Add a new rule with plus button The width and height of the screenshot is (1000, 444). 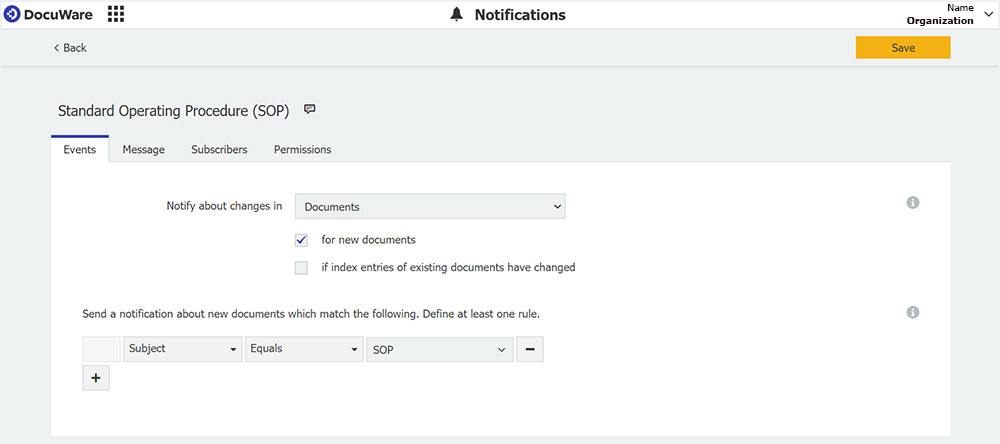[x=96, y=378]
